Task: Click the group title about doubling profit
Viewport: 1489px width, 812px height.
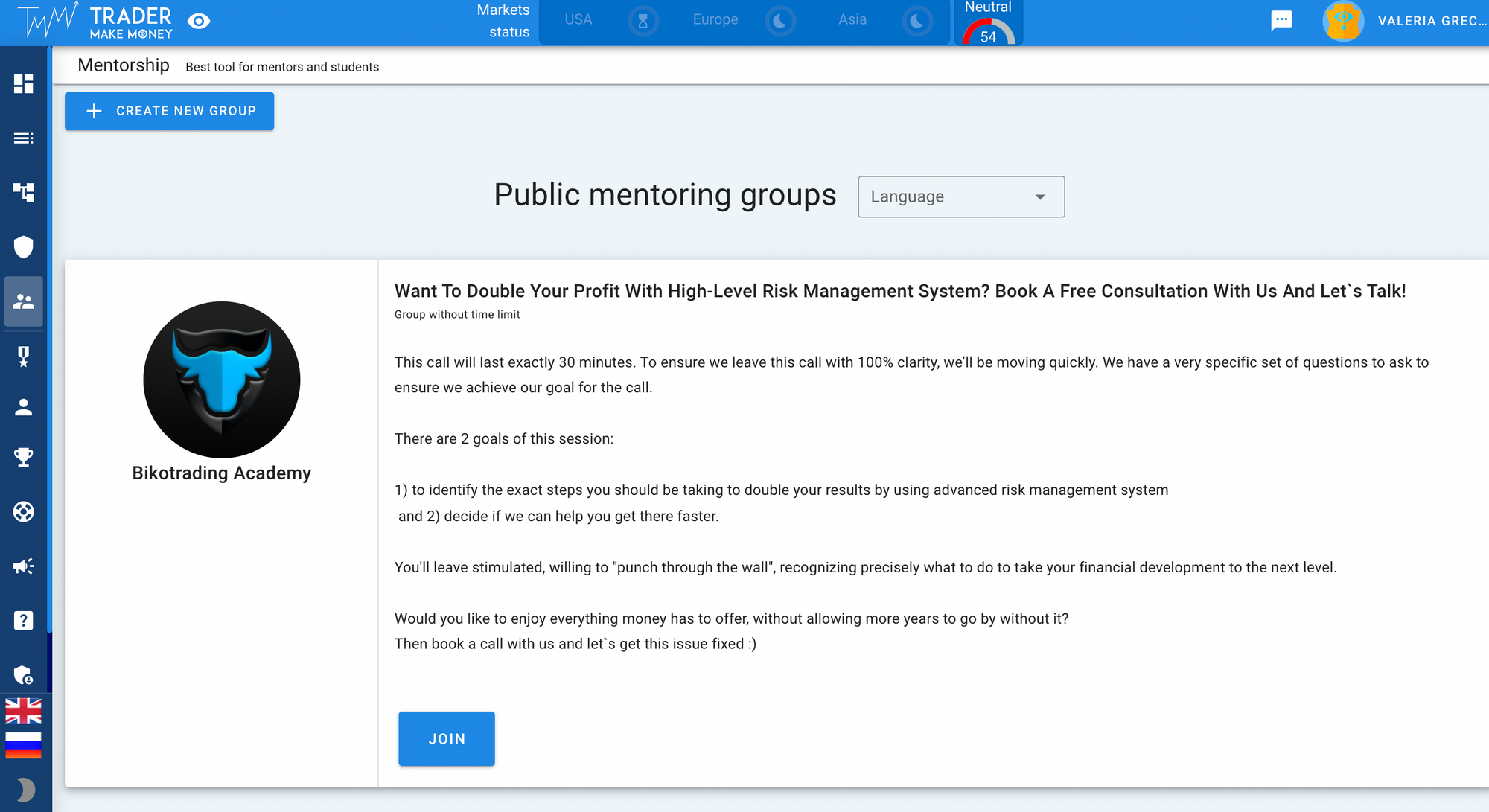Action: tap(900, 291)
